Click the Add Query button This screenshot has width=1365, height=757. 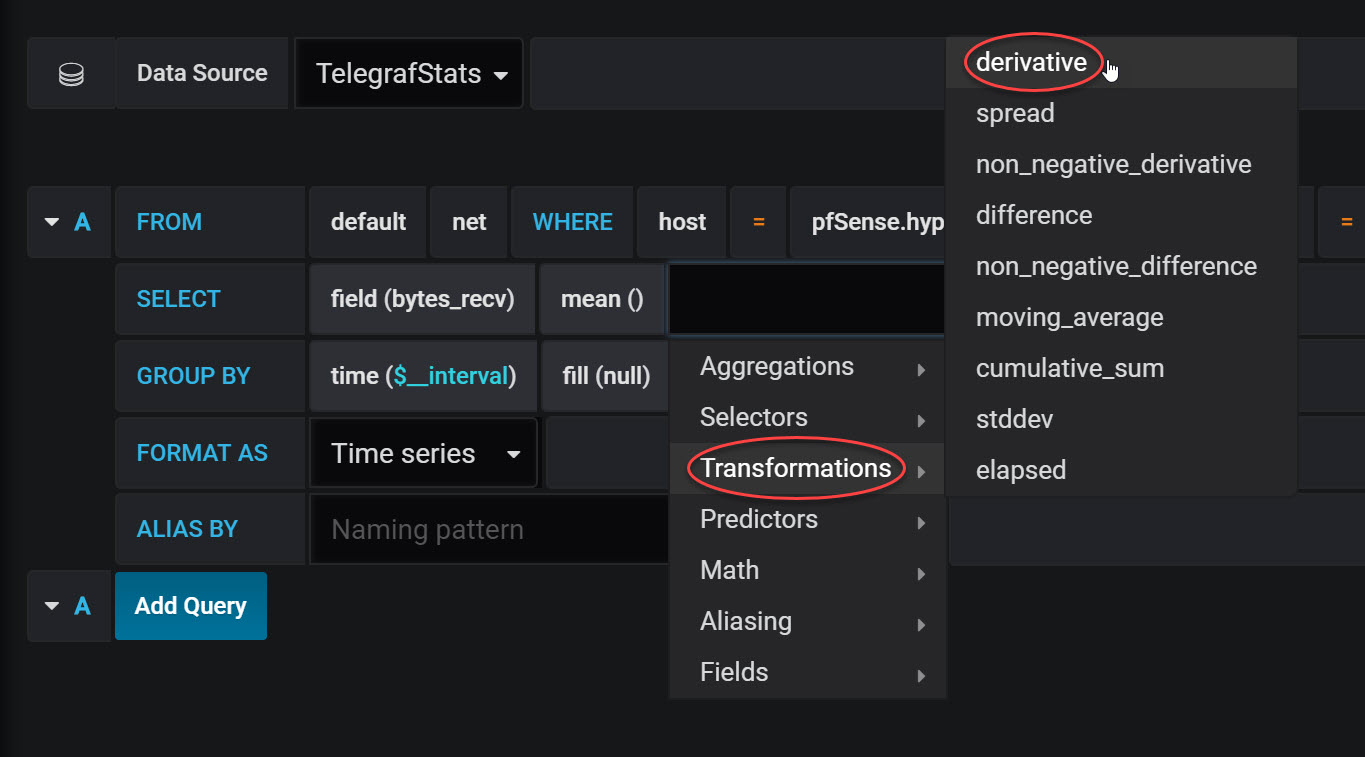pyautogui.click(x=191, y=606)
